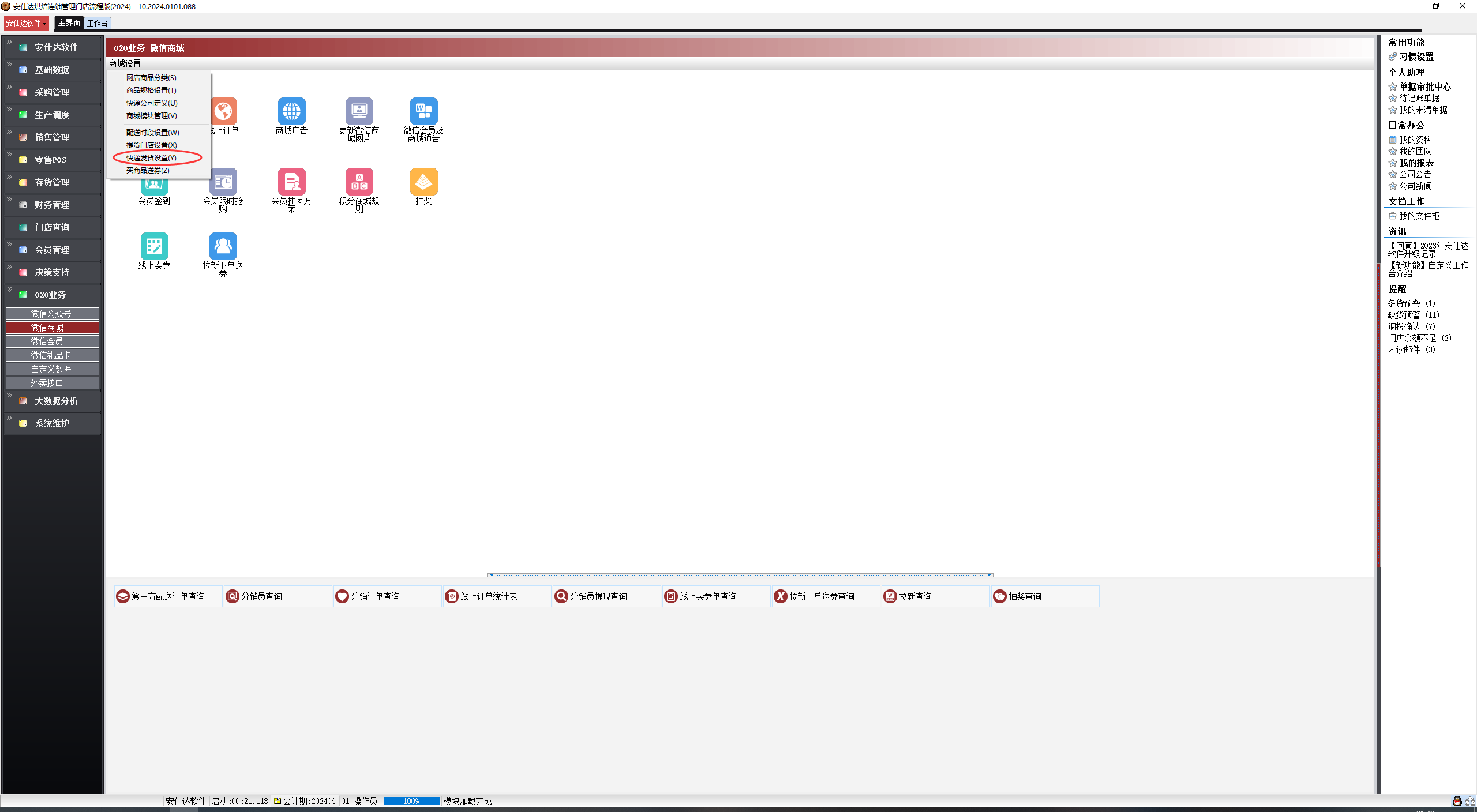
Task: Open 单据审批中心 link
Action: [x=1424, y=87]
